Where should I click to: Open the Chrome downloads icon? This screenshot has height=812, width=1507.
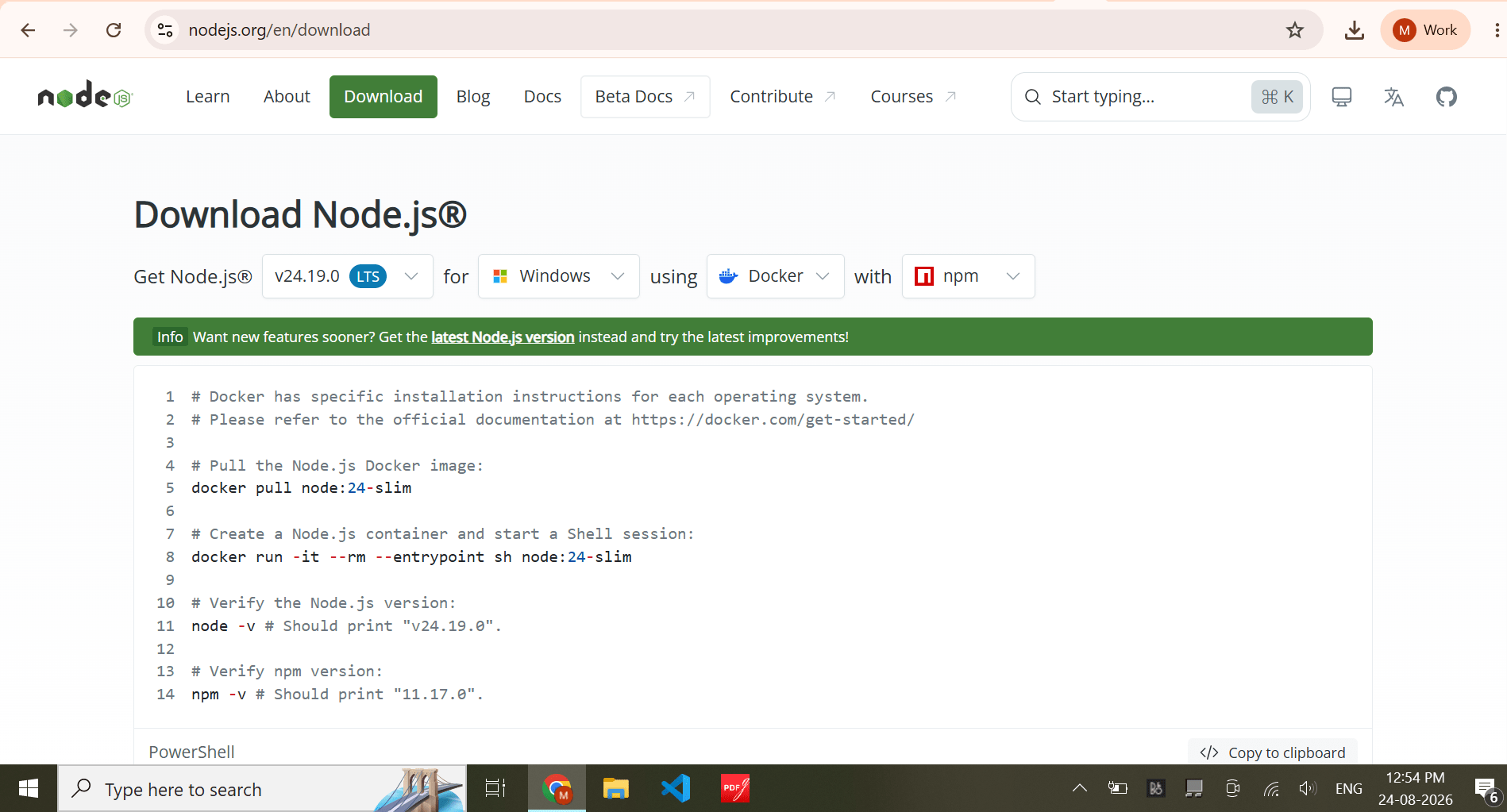pos(1355,30)
